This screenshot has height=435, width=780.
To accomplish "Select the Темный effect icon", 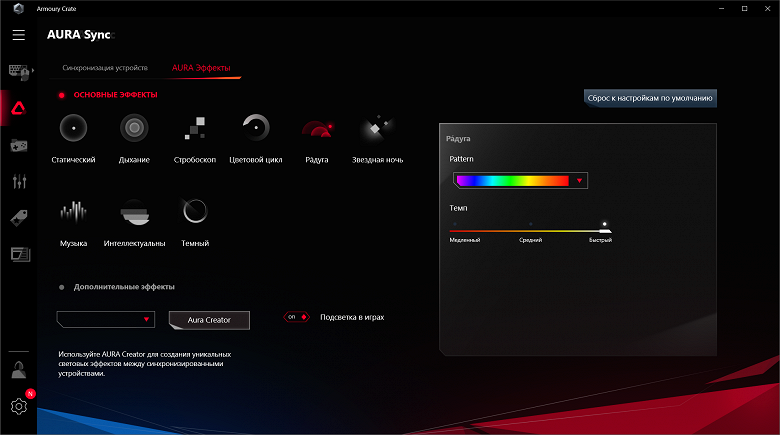I will click(x=195, y=211).
